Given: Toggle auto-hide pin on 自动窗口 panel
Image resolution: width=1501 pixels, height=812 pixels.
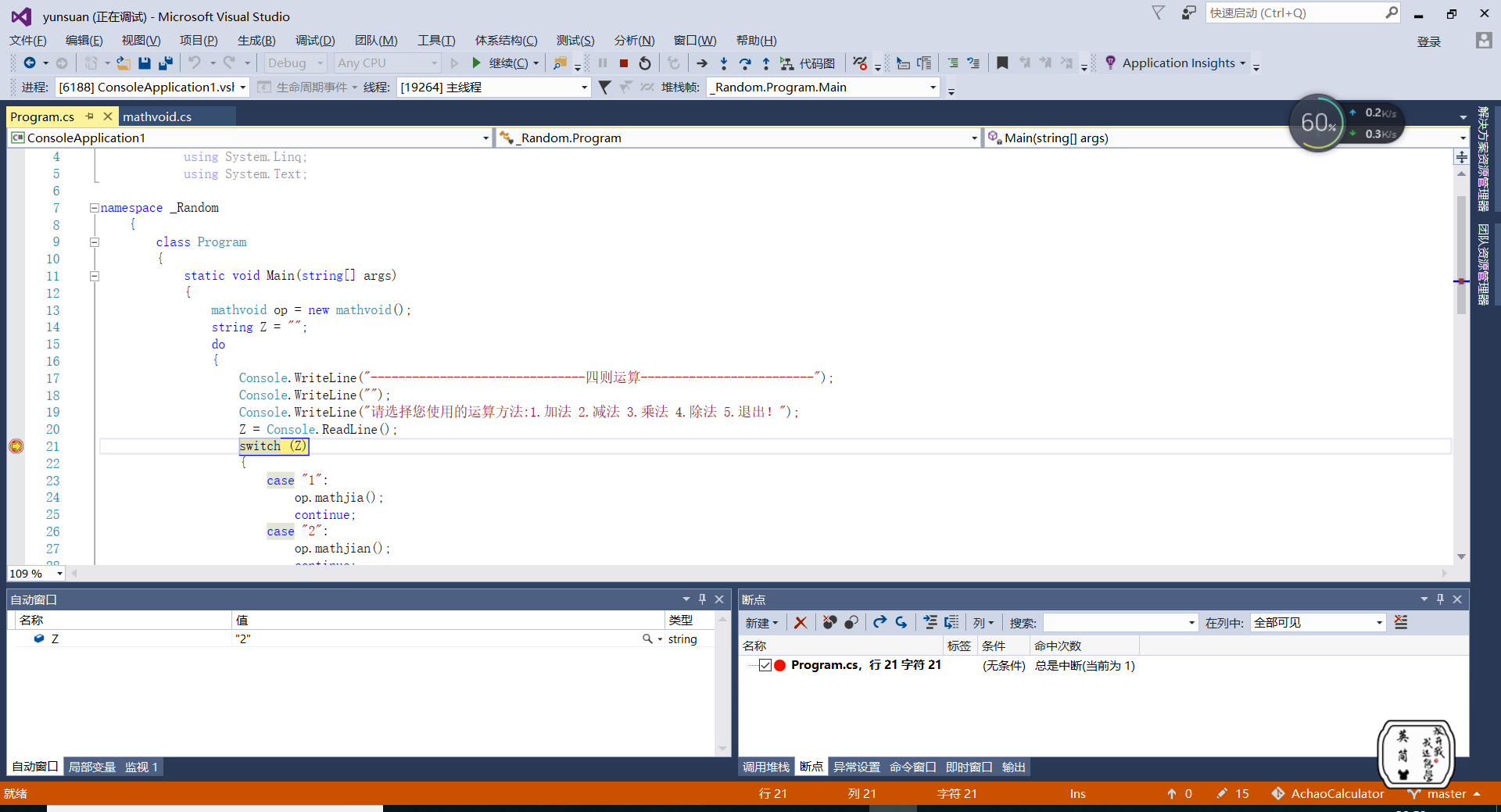Looking at the screenshot, I should coord(702,599).
